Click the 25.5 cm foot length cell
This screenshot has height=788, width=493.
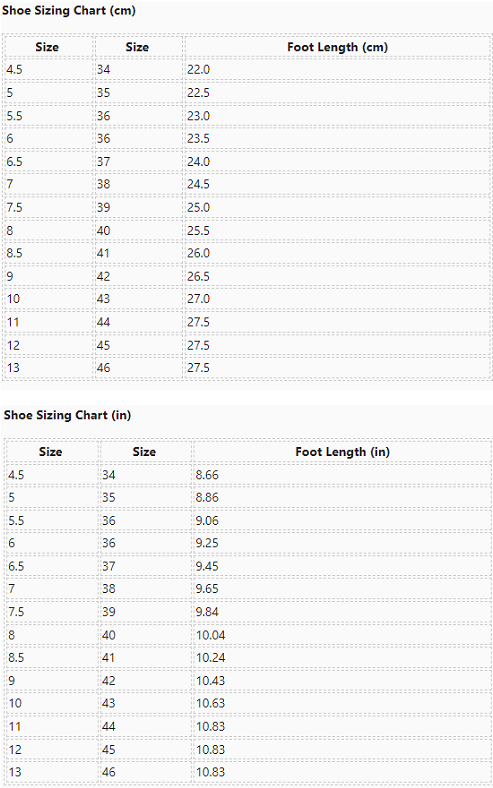click(x=338, y=231)
